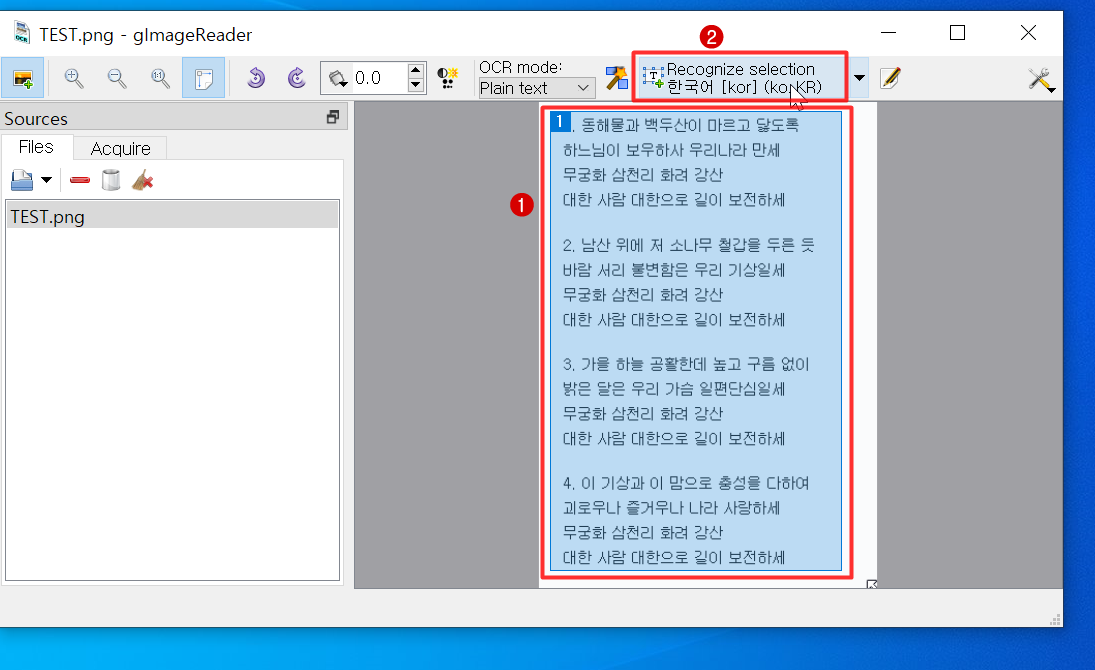Close the gImageReader window
Screen dimensions: 1095x670
point(1028,33)
